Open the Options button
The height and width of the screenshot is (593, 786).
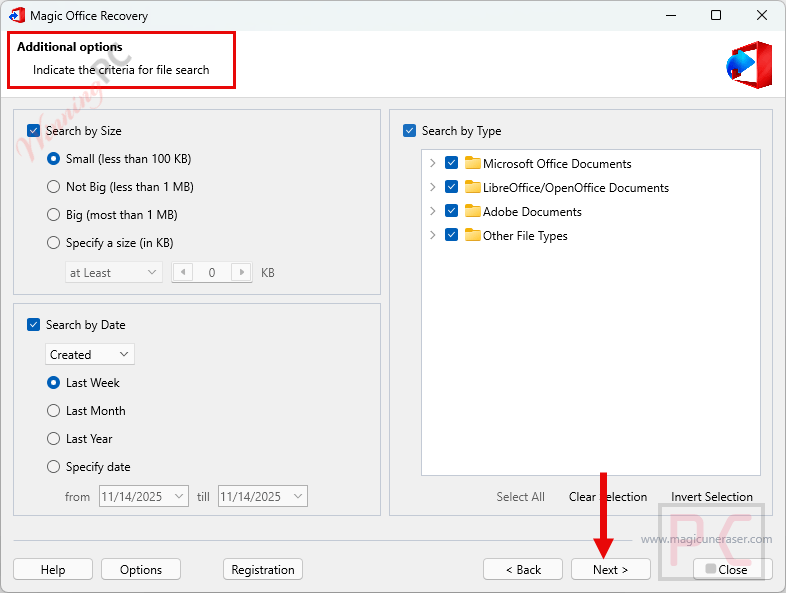tap(141, 569)
